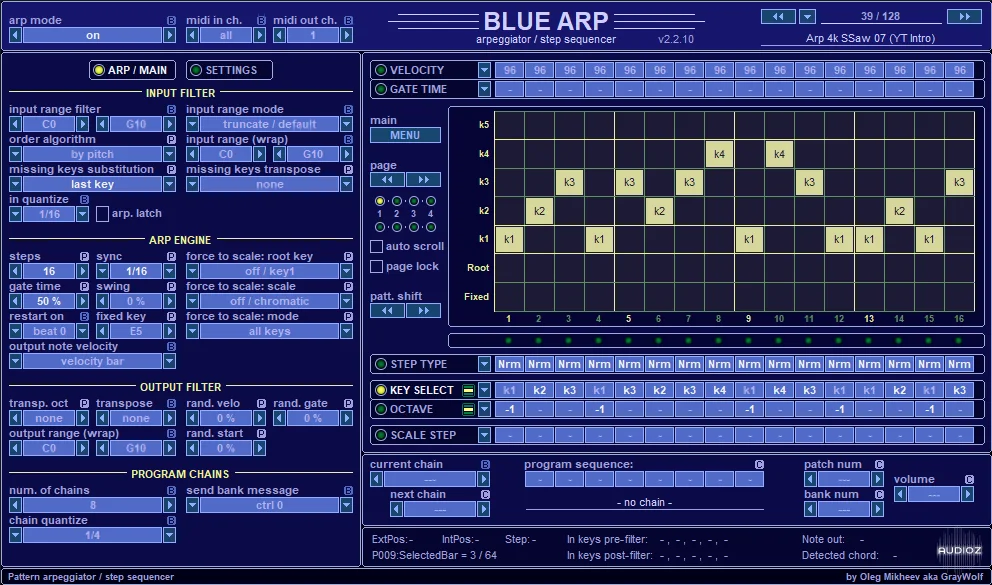Open the main MENU button

(x=405, y=135)
